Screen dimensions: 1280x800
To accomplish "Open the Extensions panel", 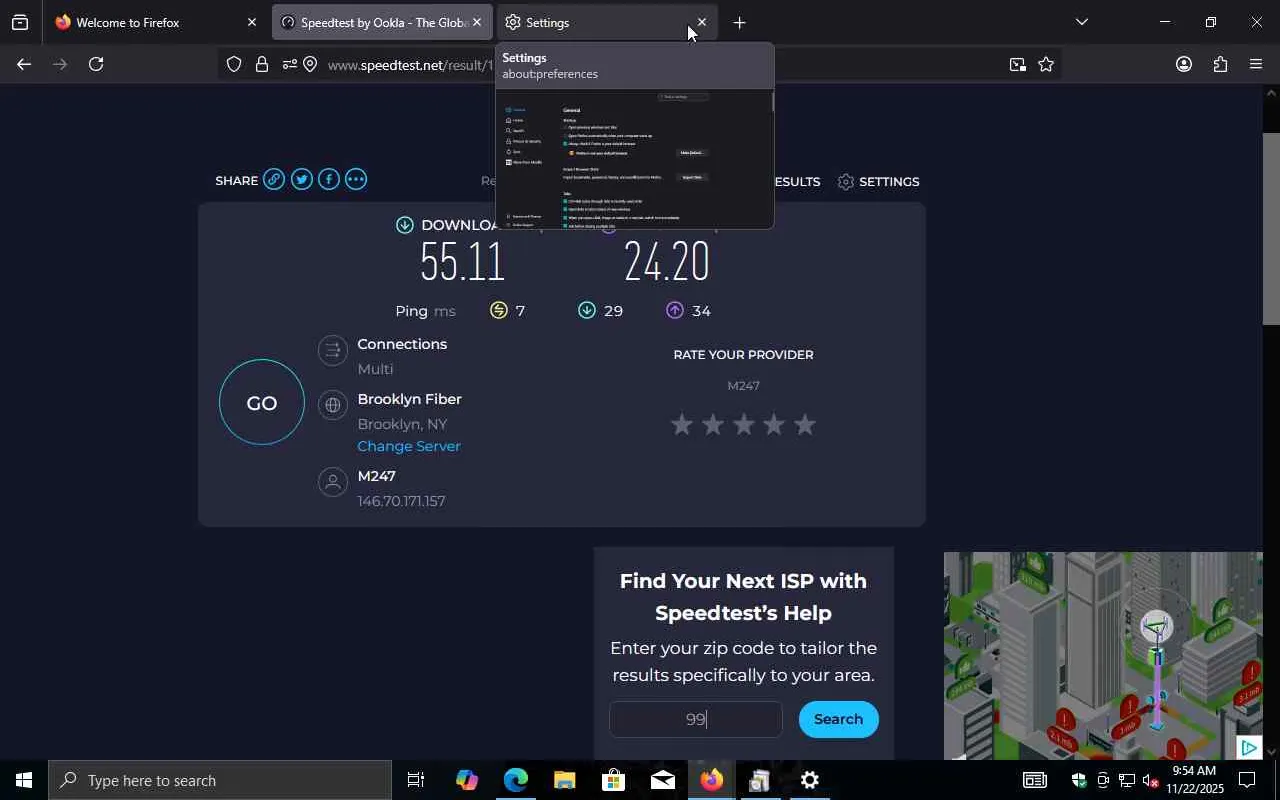I will (x=1220, y=64).
